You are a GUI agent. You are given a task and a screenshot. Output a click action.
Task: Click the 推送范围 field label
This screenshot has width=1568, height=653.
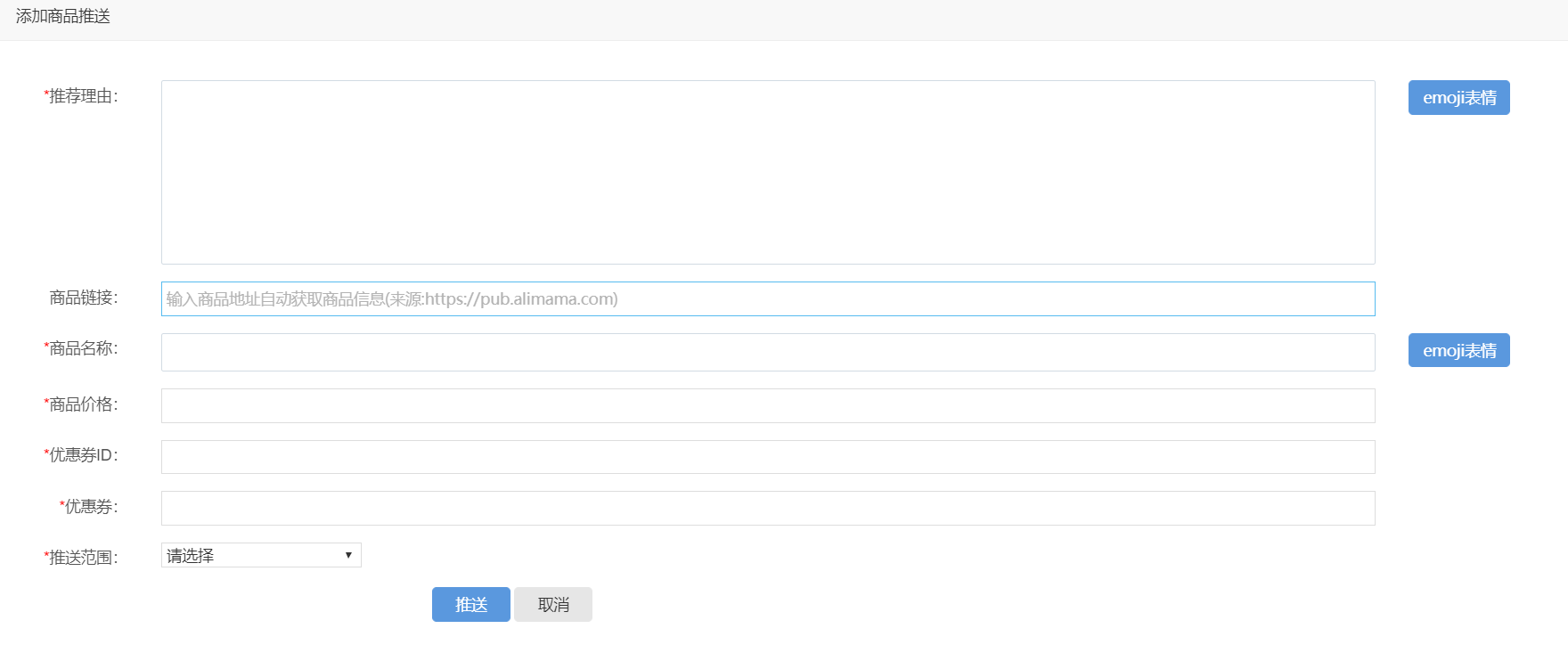[x=82, y=558]
